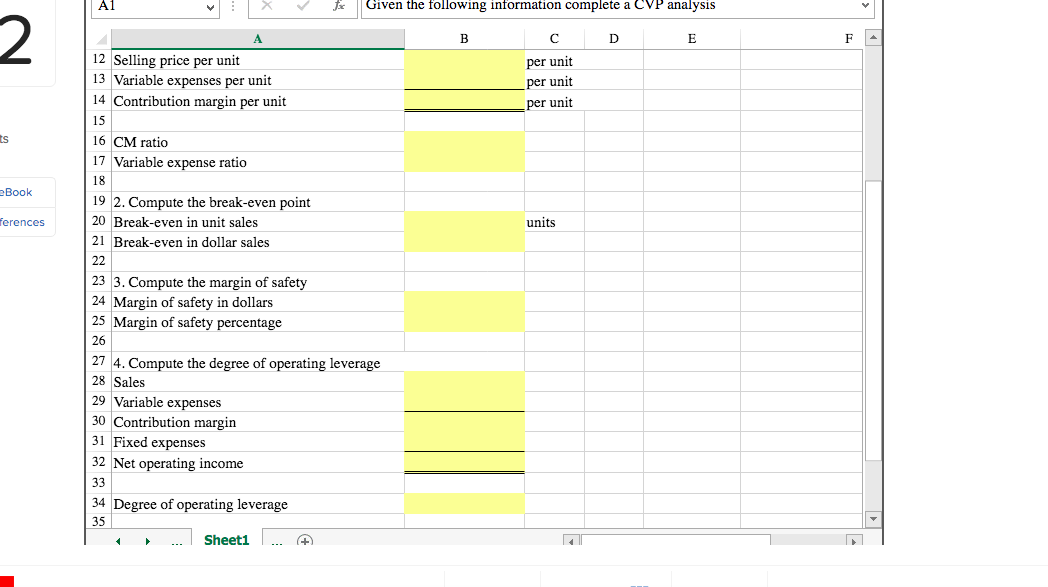The width and height of the screenshot is (1048, 587).
Task: Click the 'CM ratio' cell
Action: tap(257, 141)
